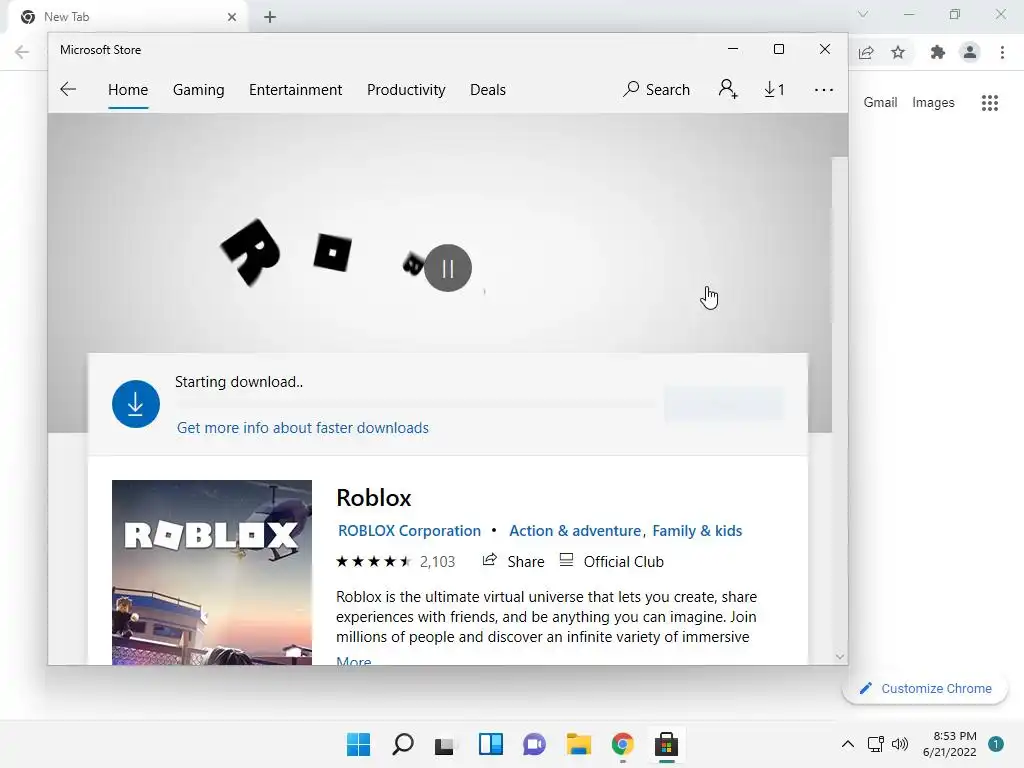
Task: Click the Search button in Microsoft Store
Action: tap(656, 89)
